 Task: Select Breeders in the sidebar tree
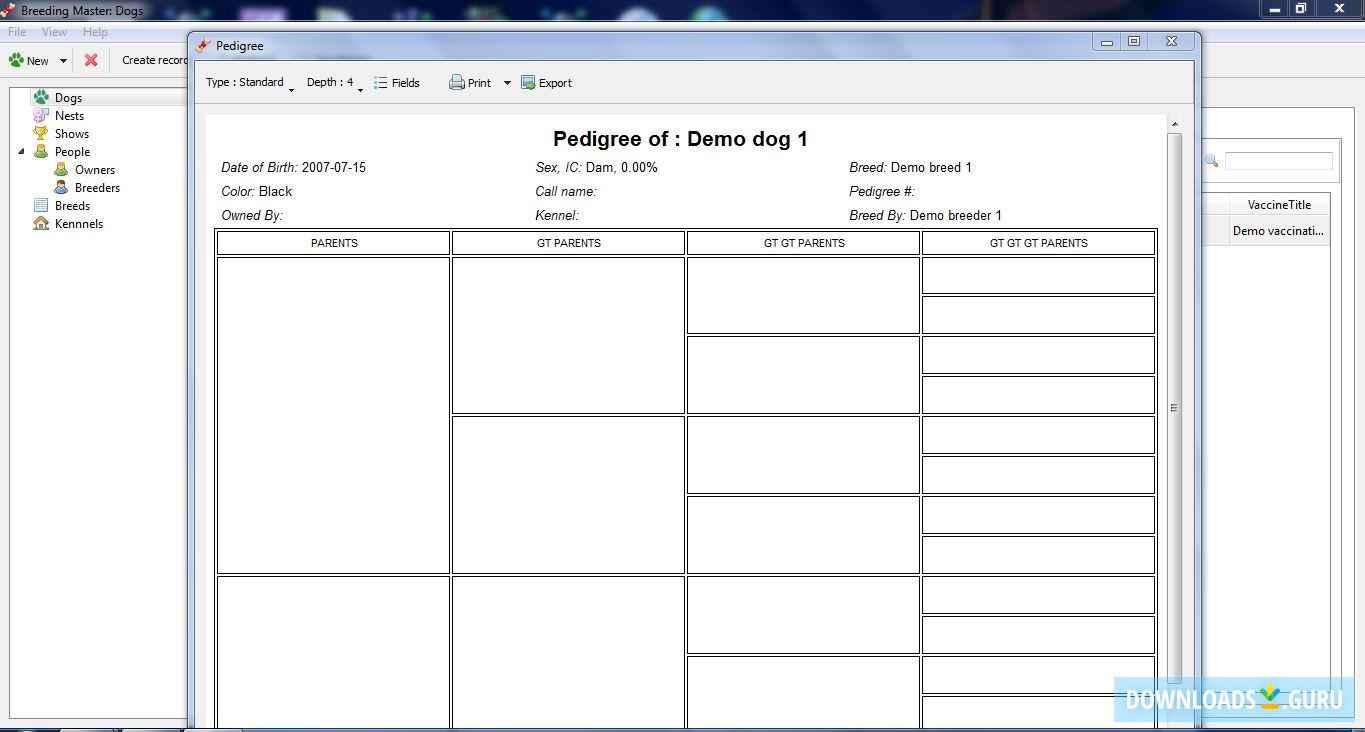pyautogui.click(x=97, y=188)
